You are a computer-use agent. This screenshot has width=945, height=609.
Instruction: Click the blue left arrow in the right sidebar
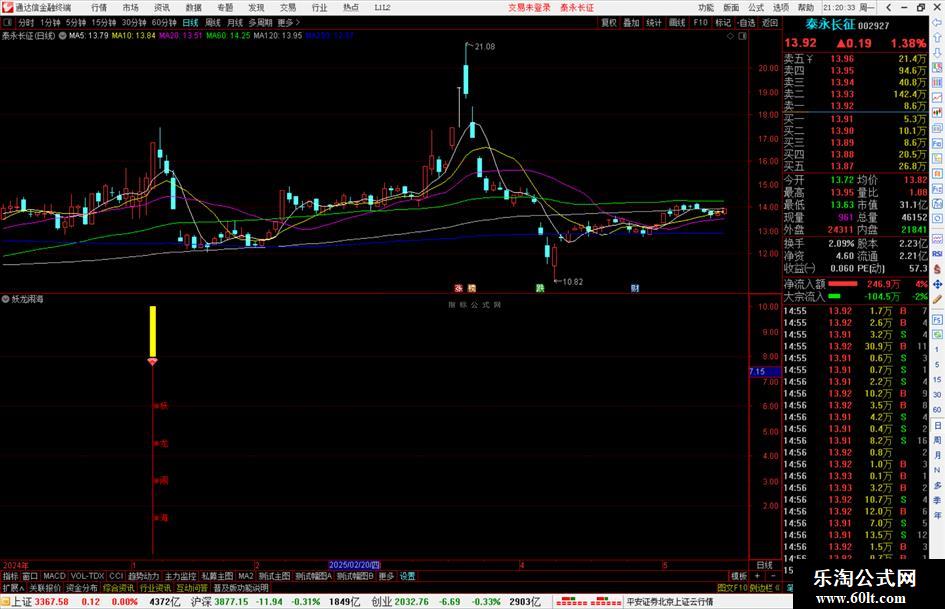pyautogui.click(x=937, y=22)
